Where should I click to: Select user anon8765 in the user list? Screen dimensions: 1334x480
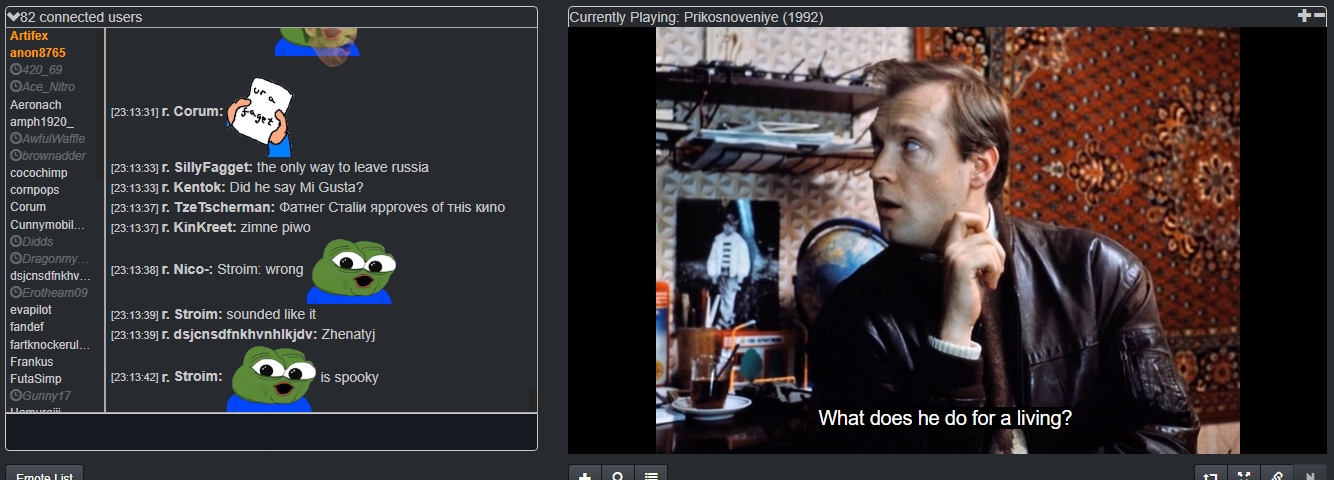37,53
